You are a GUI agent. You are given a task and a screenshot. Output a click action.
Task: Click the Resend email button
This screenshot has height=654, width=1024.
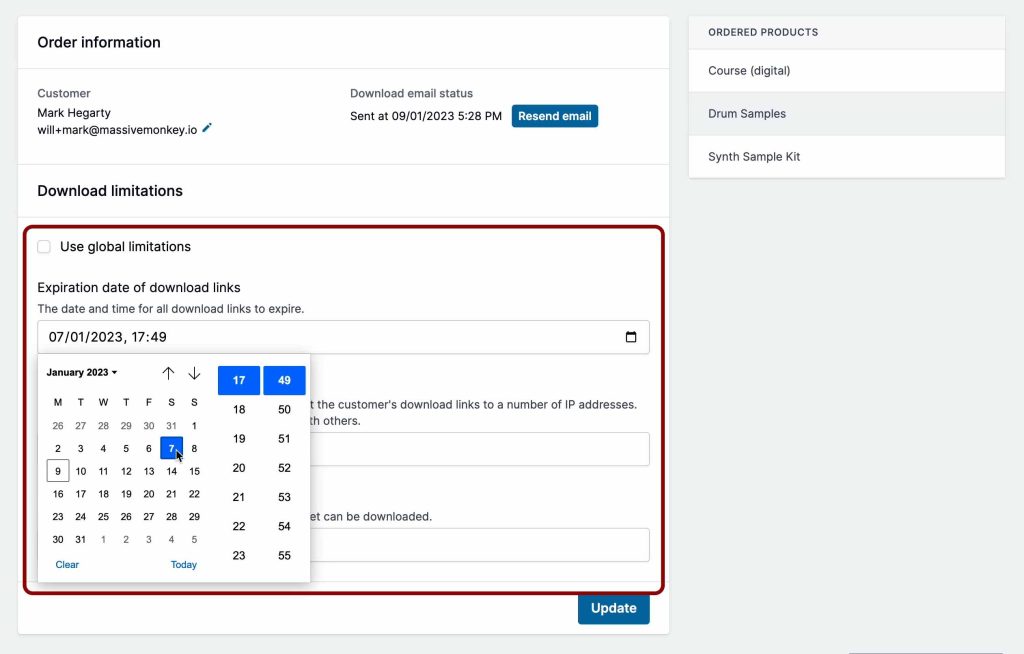(554, 116)
